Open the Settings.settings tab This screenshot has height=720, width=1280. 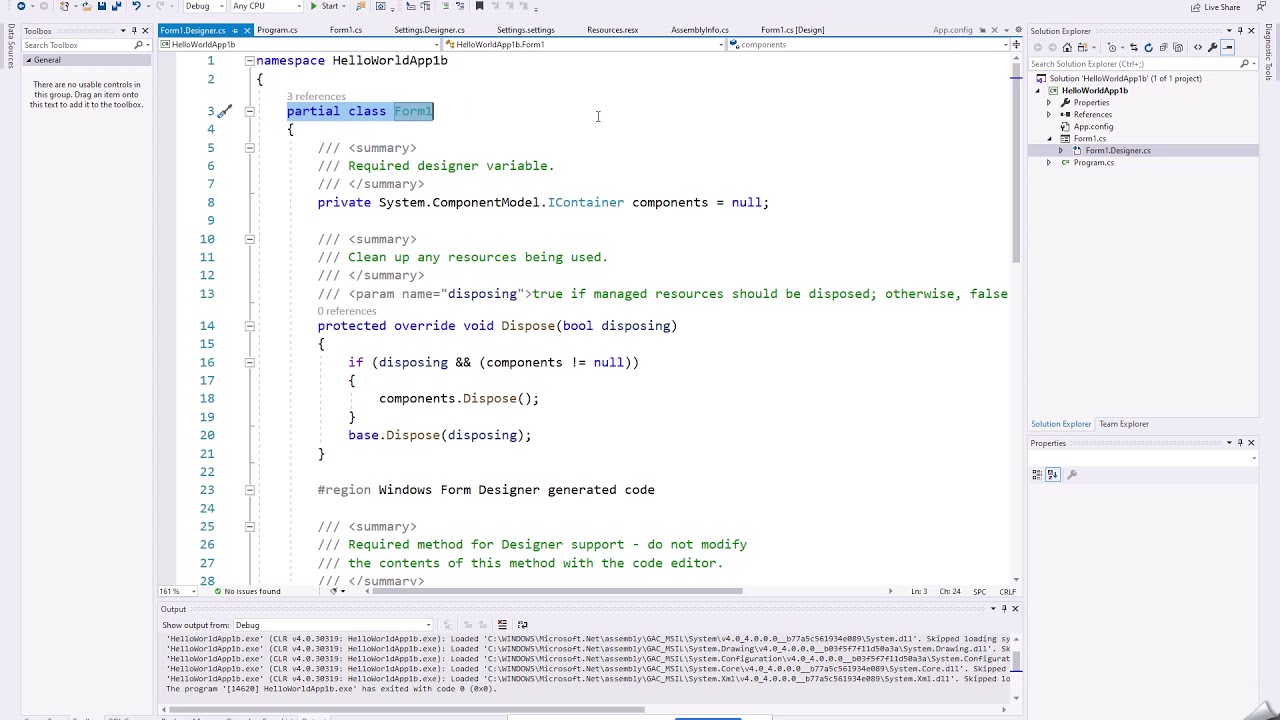[525, 30]
